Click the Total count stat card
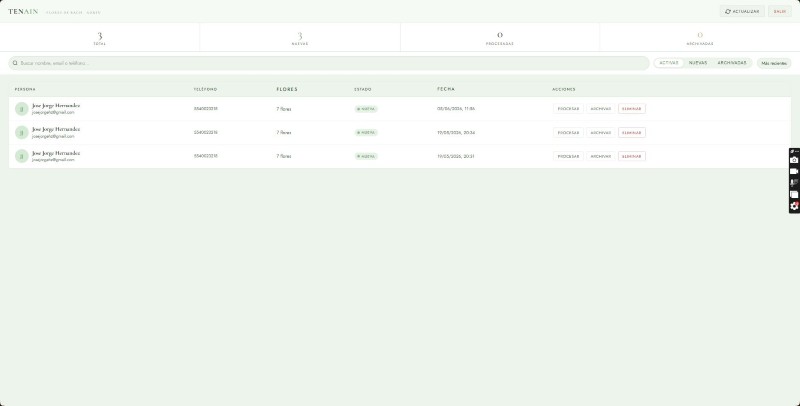This screenshot has height=406, width=800. (x=100, y=37)
